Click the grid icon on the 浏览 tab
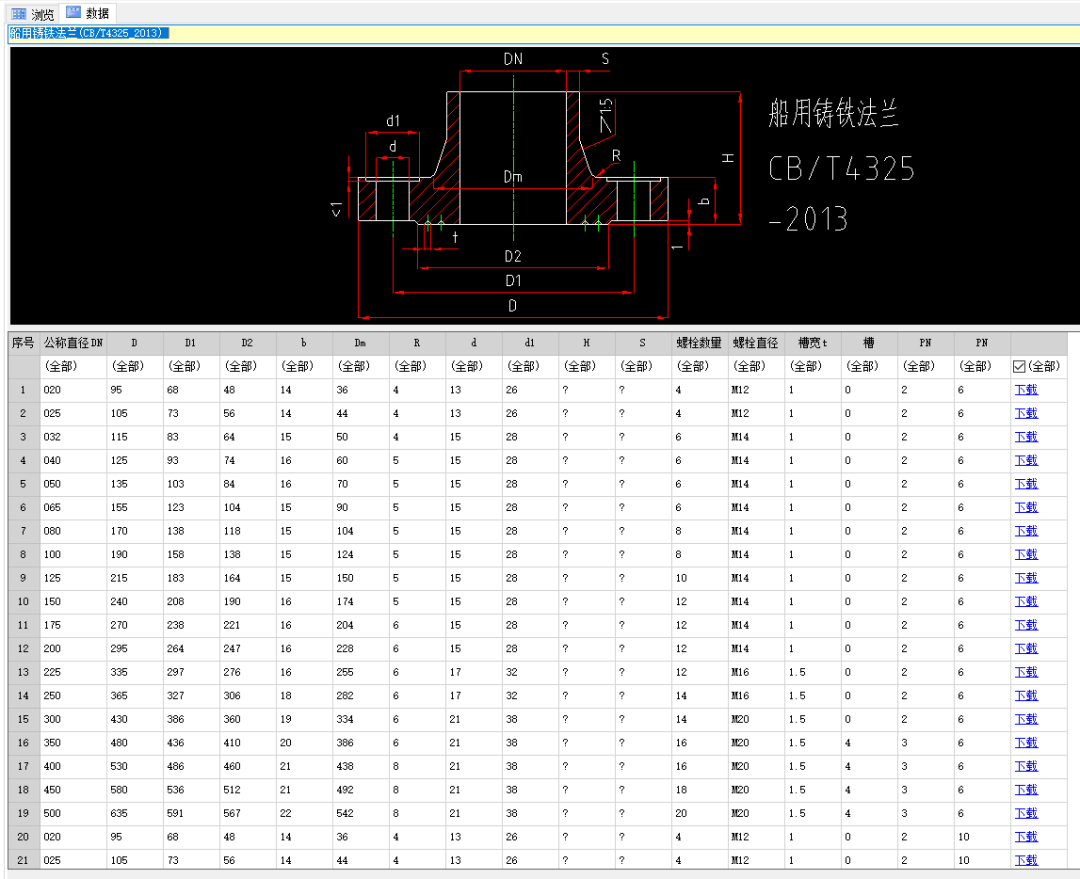The height and width of the screenshot is (879, 1080). click(18, 14)
